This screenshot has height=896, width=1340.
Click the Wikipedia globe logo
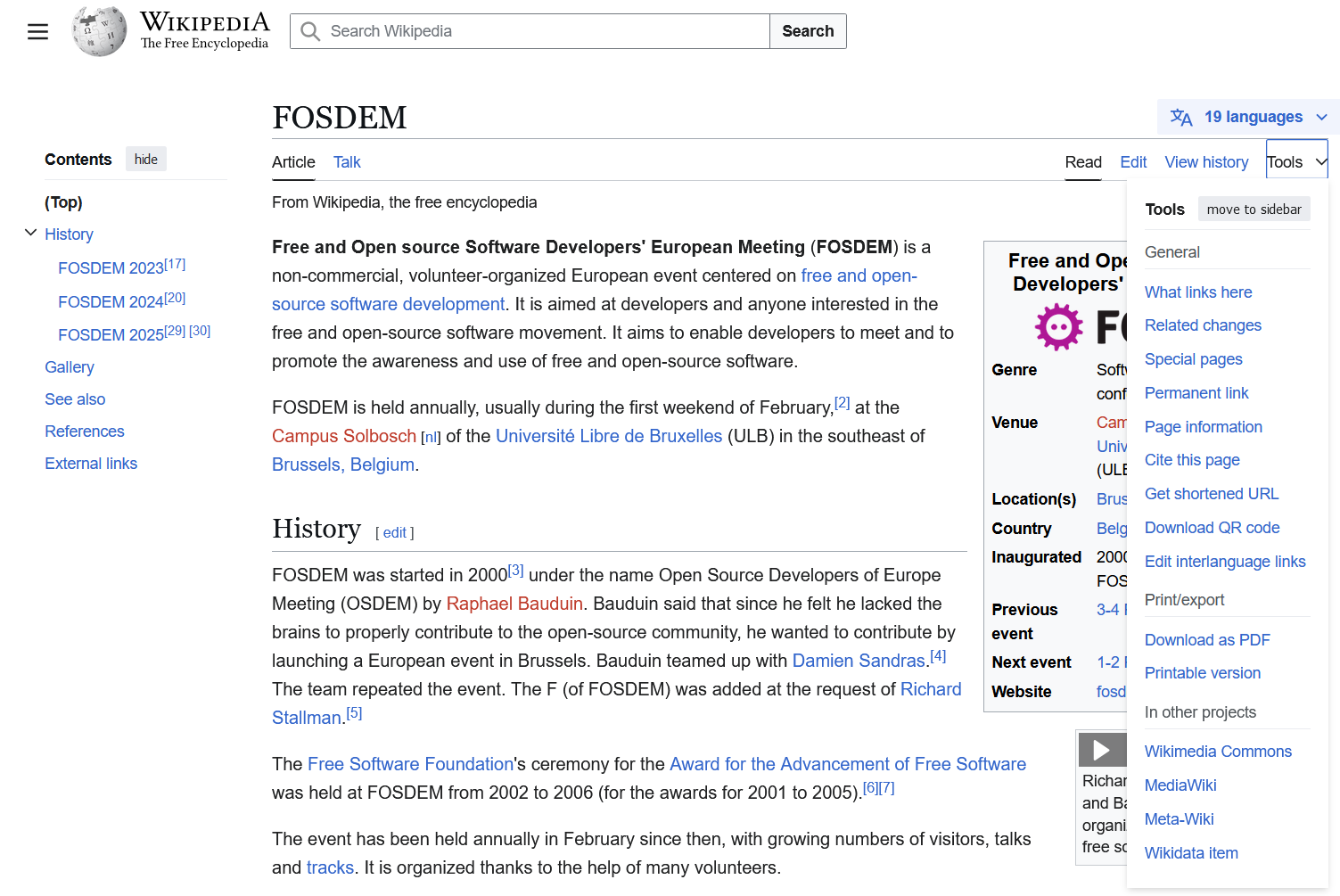coord(99,31)
